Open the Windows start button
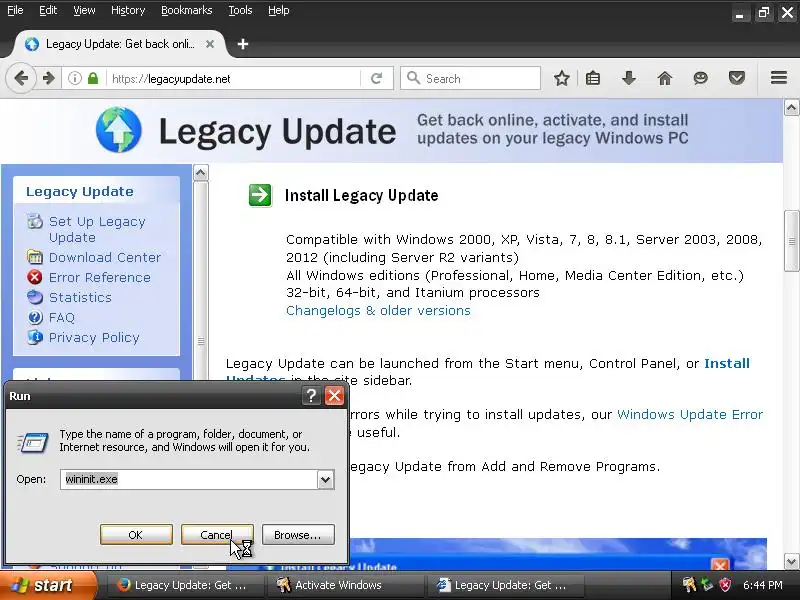Image resolution: width=800 pixels, height=600 pixels. [48, 585]
